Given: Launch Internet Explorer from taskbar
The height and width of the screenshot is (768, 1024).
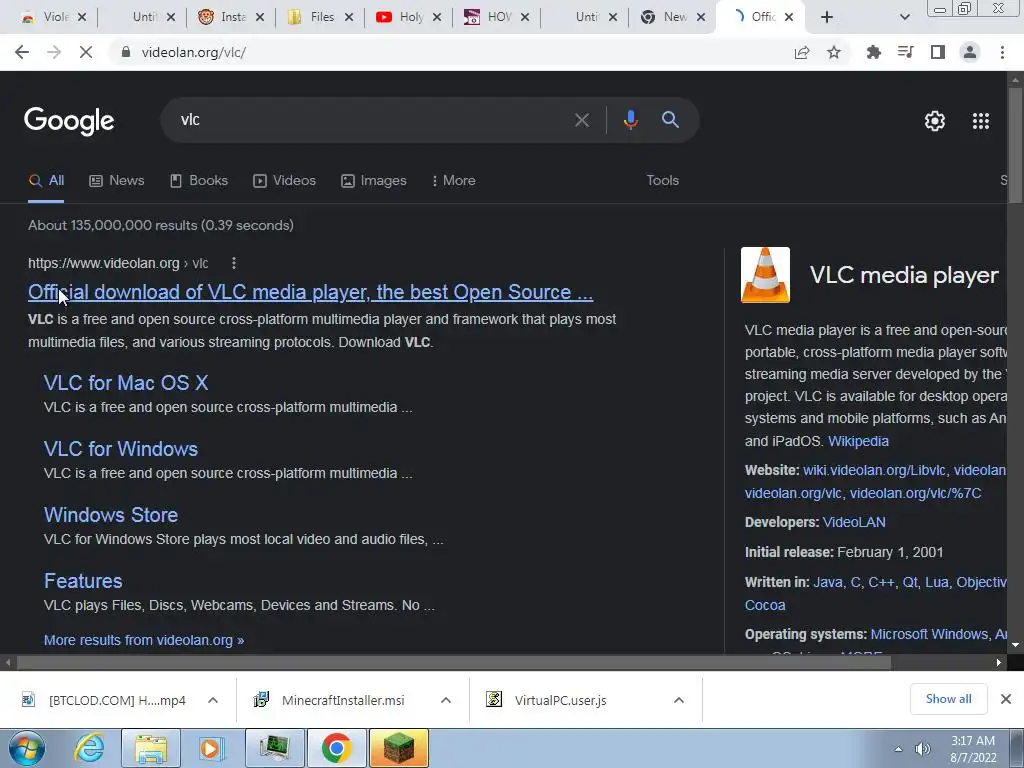Looking at the screenshot, I should pos(89,748).
